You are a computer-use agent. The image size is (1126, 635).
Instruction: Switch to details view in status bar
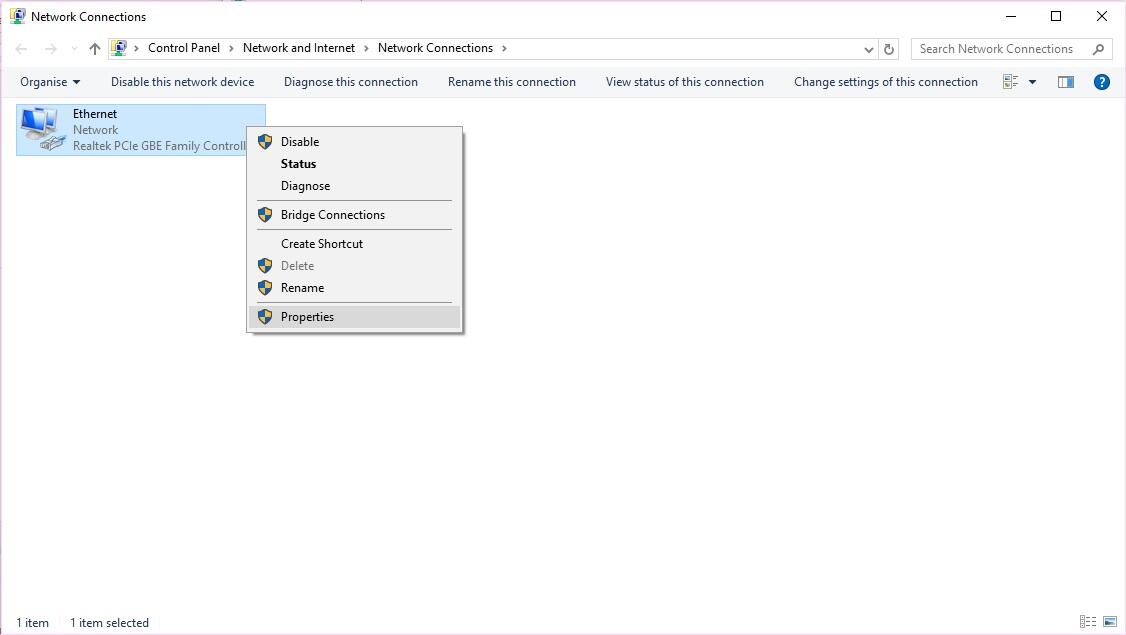point(1088,622)
